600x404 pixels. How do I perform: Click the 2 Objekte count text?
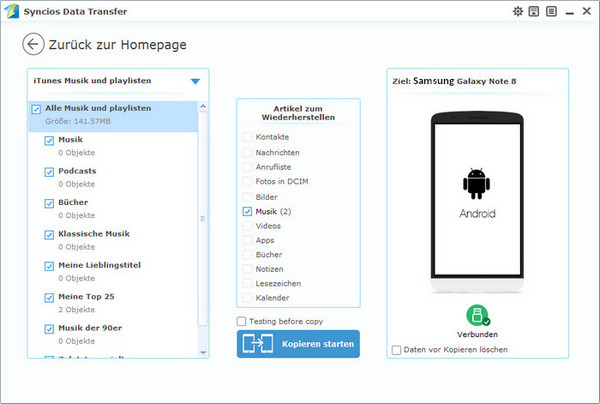pos(77,310)
